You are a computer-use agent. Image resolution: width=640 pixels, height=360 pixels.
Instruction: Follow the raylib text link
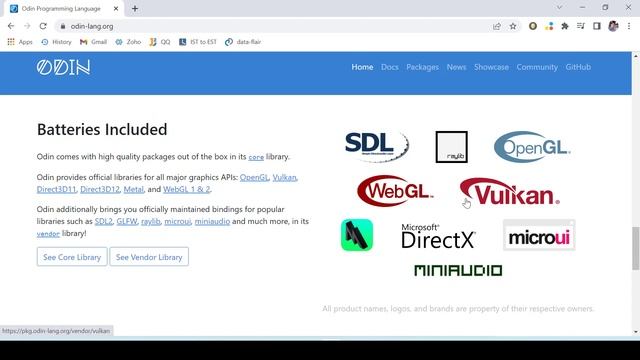tap(151, 221)
